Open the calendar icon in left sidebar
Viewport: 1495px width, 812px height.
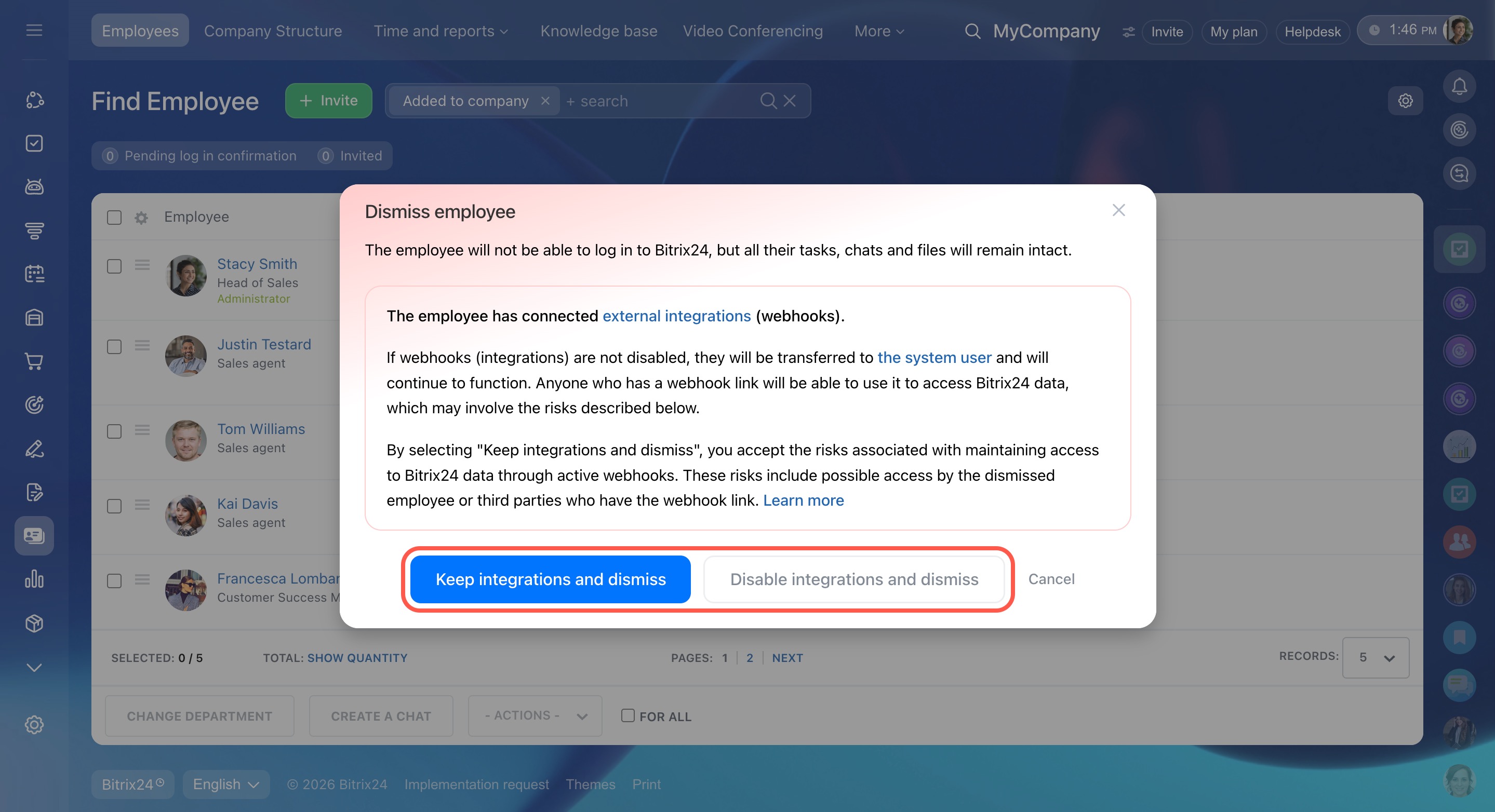(x=34, y=274)
